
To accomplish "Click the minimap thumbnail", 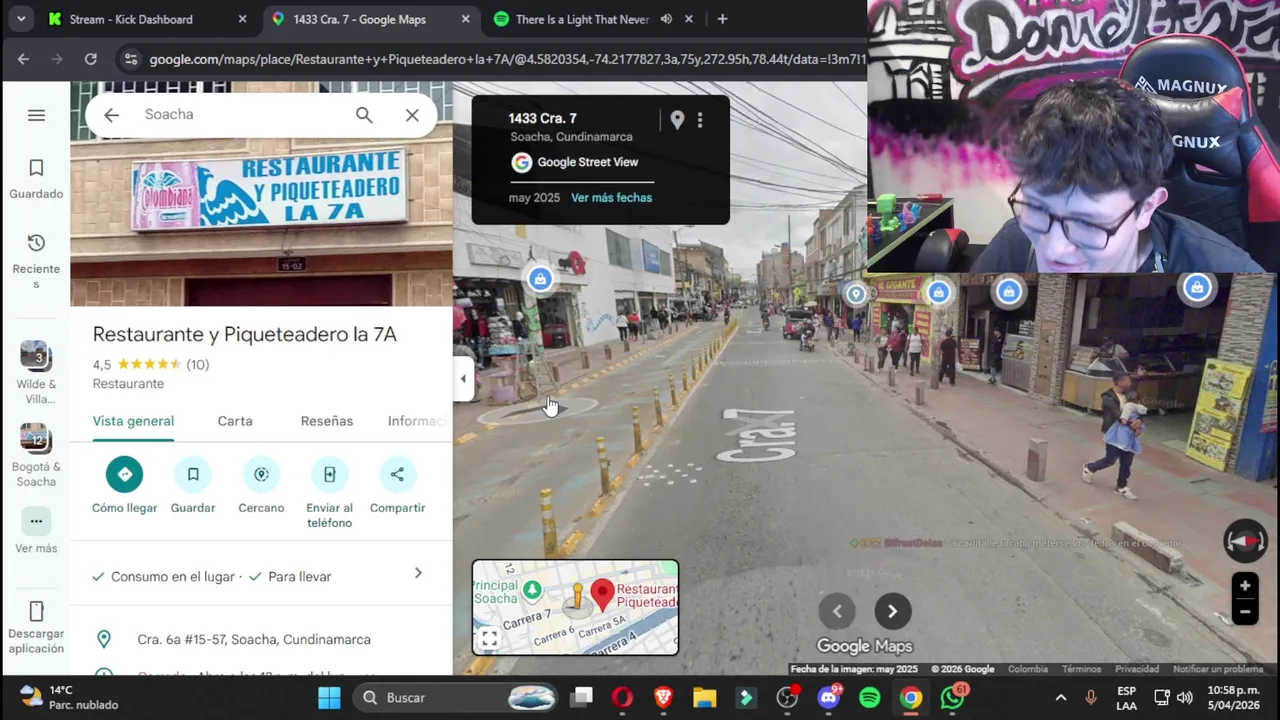I will [575, 607].
